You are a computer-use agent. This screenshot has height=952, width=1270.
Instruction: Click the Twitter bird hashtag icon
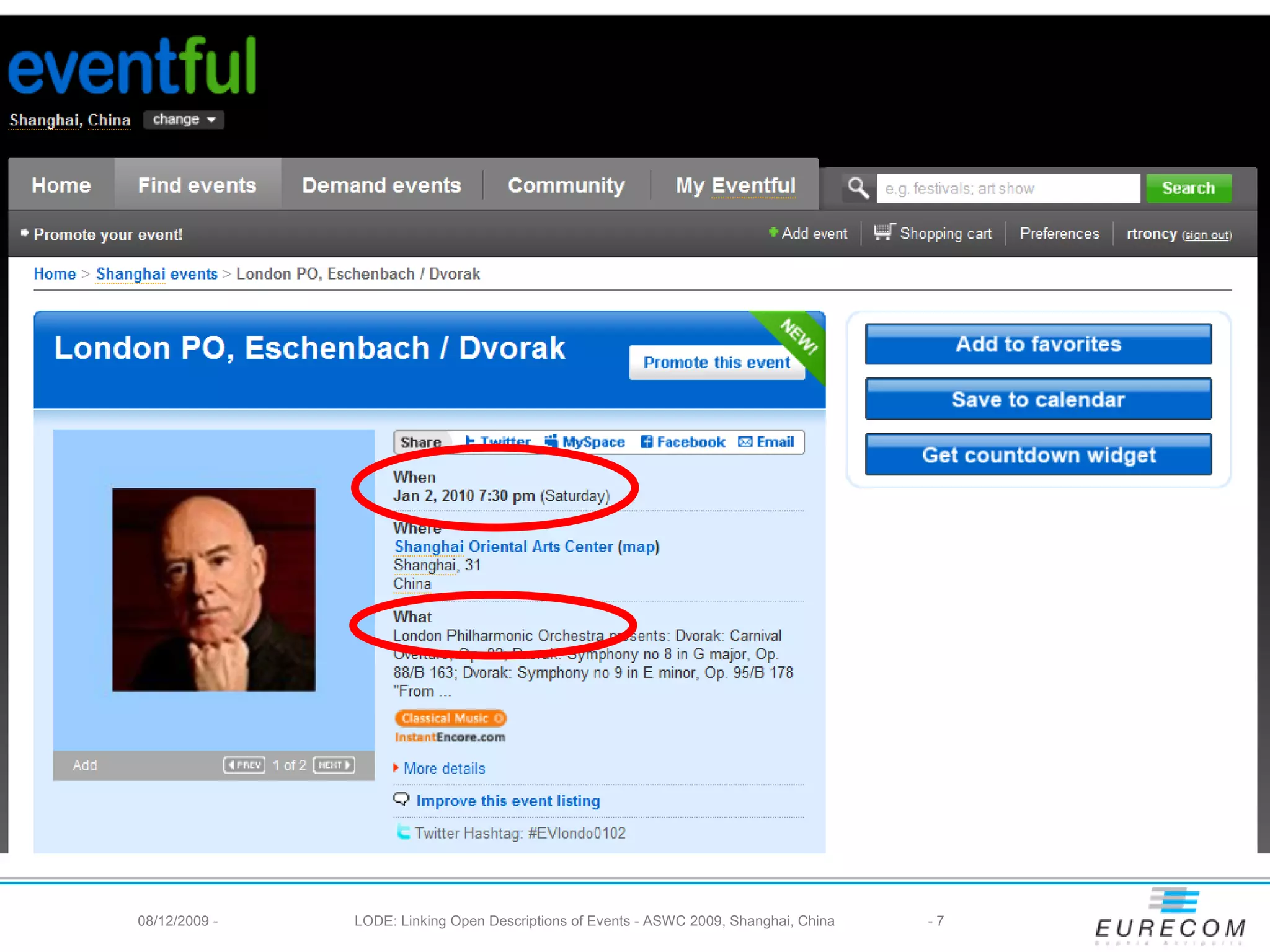click(x=403, y=832)
